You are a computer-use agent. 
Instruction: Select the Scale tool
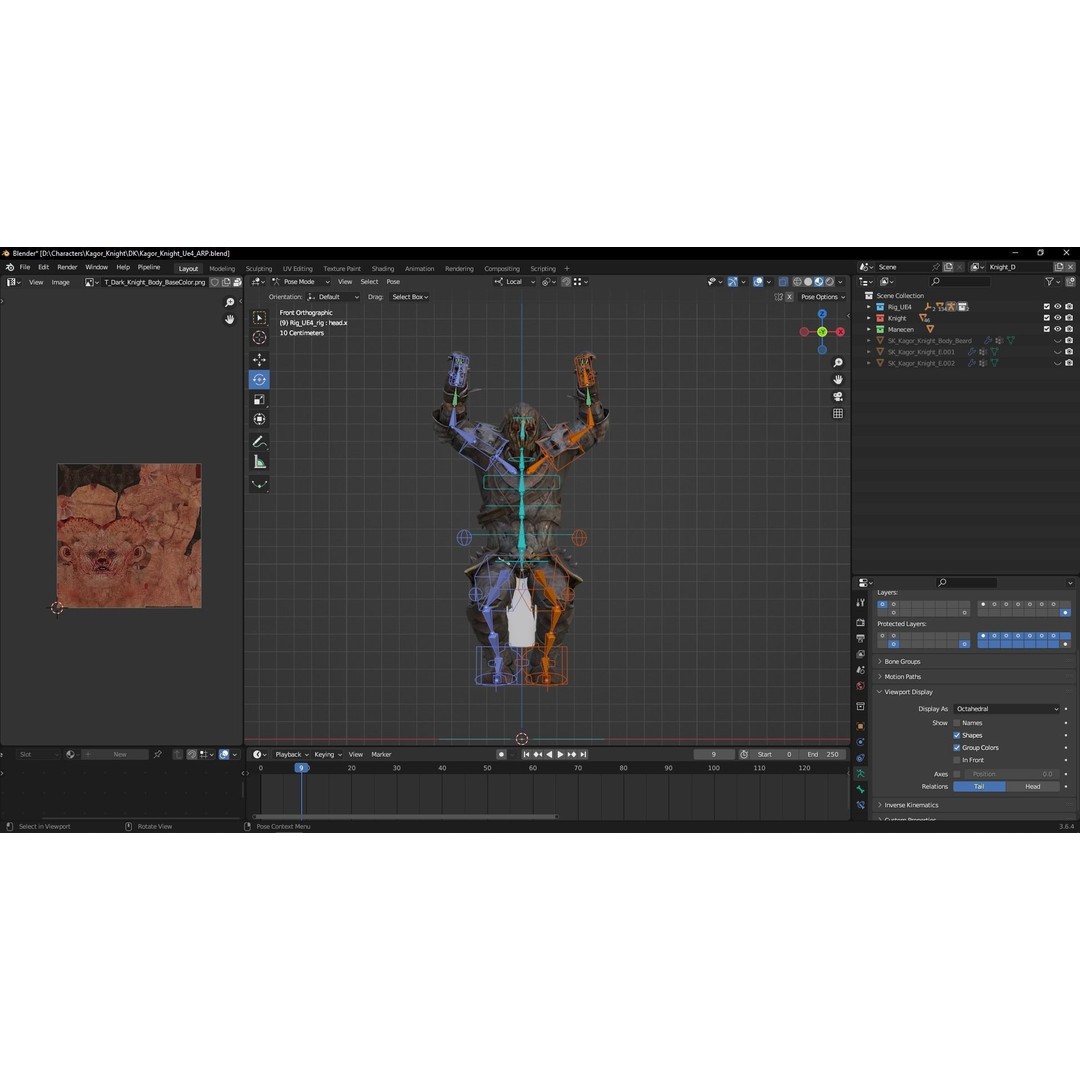[x=259, y=399]
